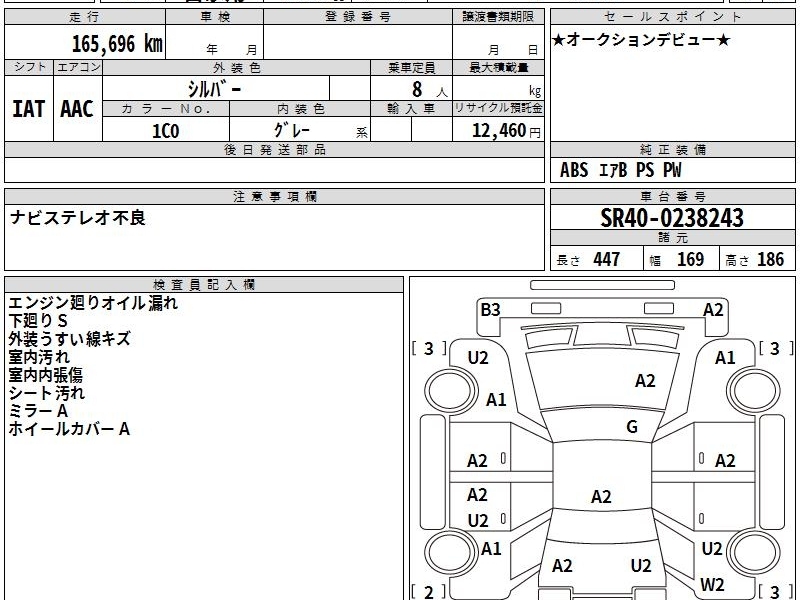
Task: Click the 下廻りS inspector note
Action: (38, 321)
